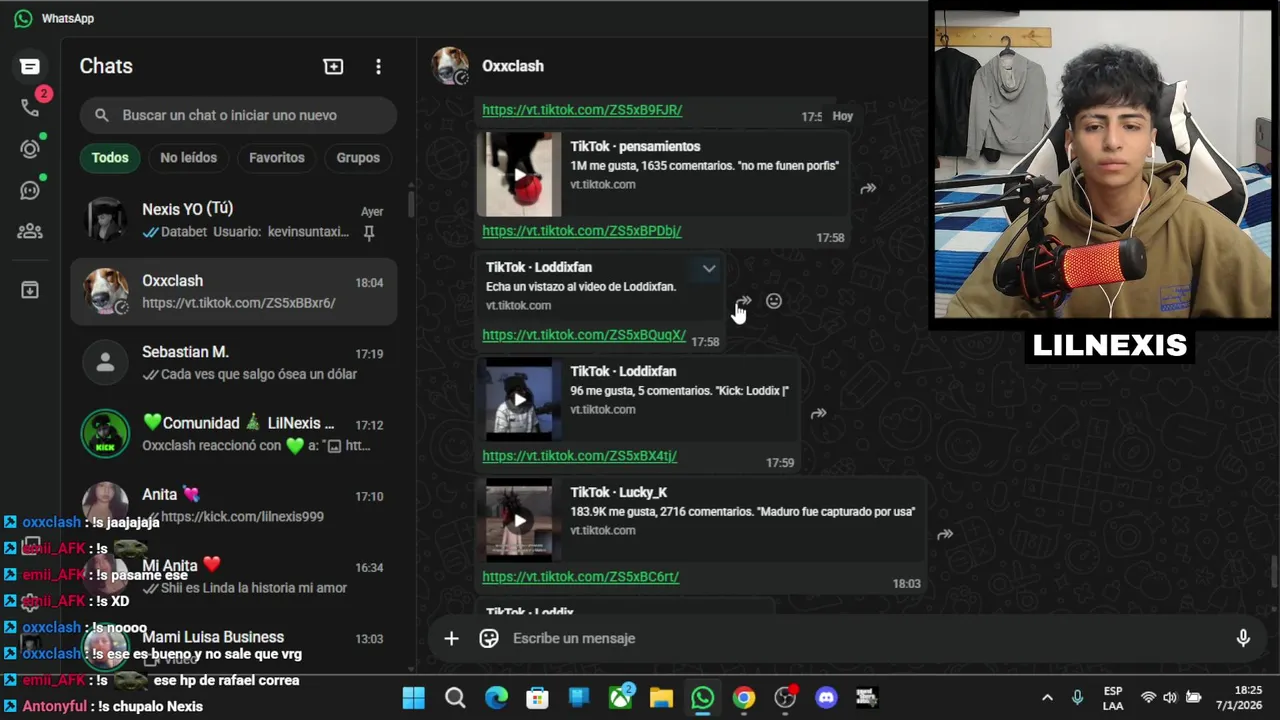Open the ESP LAA language switcher
This screenshot has width=1280, height=720.
(1113, 698)
